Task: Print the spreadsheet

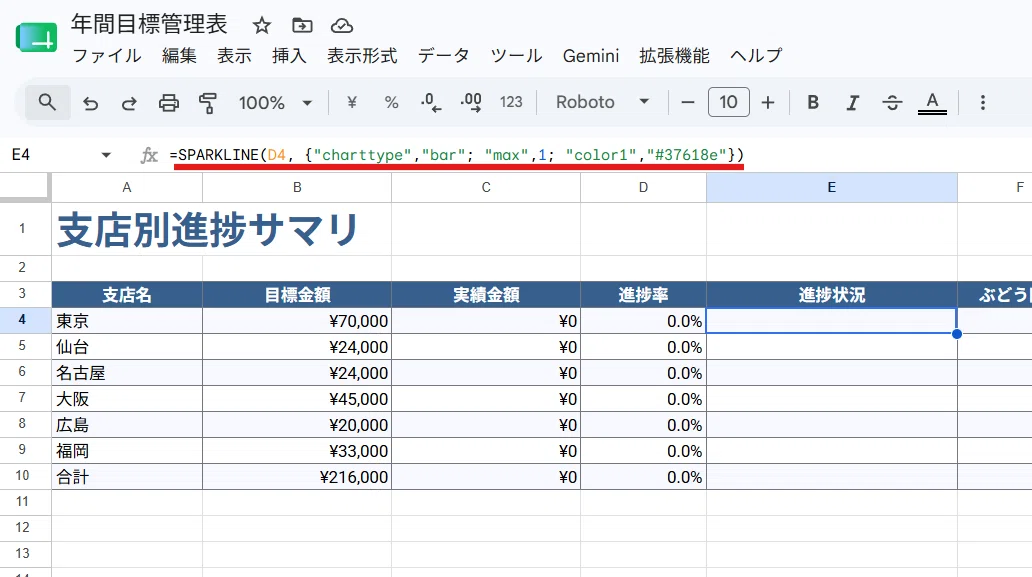Action: pyautogui.click(x=168, y=103)
